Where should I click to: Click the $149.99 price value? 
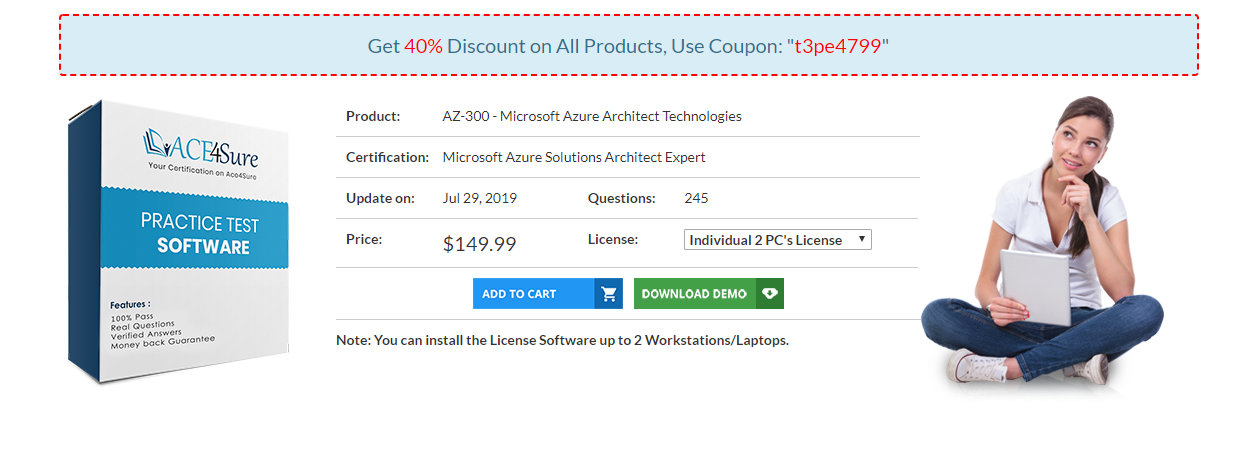click(480, 243)
